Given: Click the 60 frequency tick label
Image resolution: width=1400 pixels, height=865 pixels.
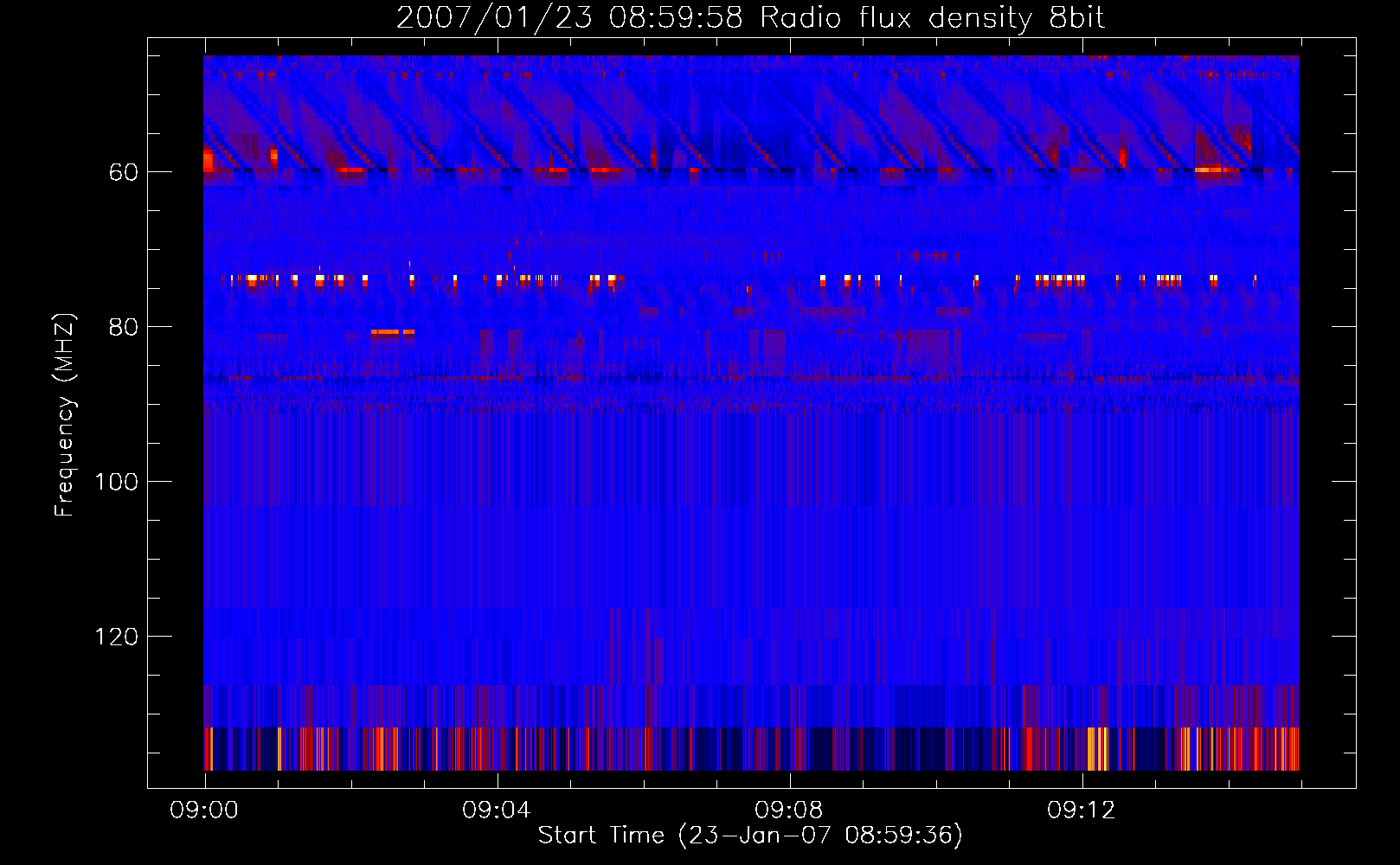Looking at the screenshot, I should [x=123, y=172].
